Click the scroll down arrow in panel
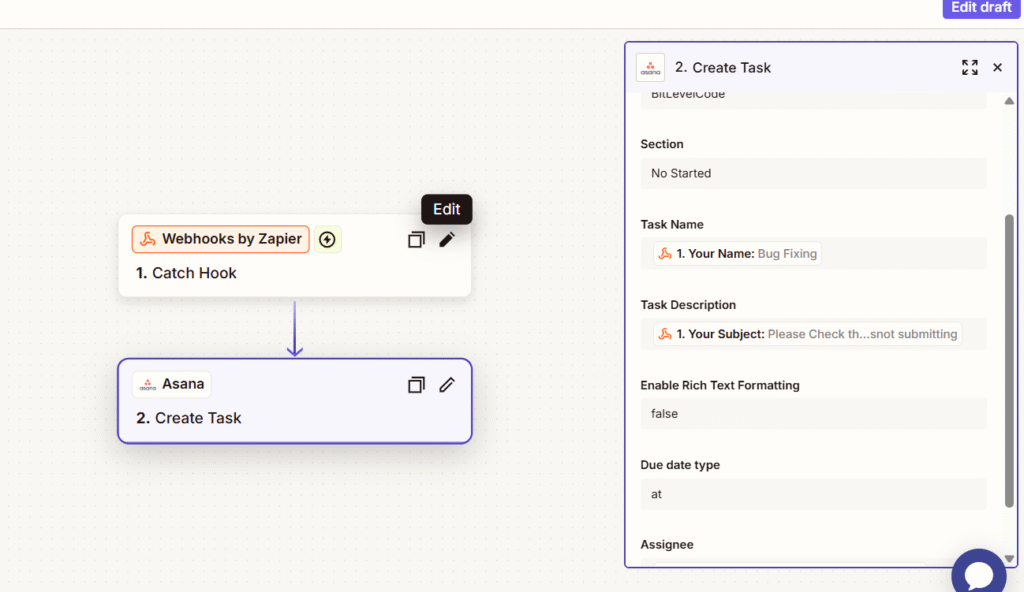Image resolution: width=1024 pixels, height=592 pixels. point(1009,559)
